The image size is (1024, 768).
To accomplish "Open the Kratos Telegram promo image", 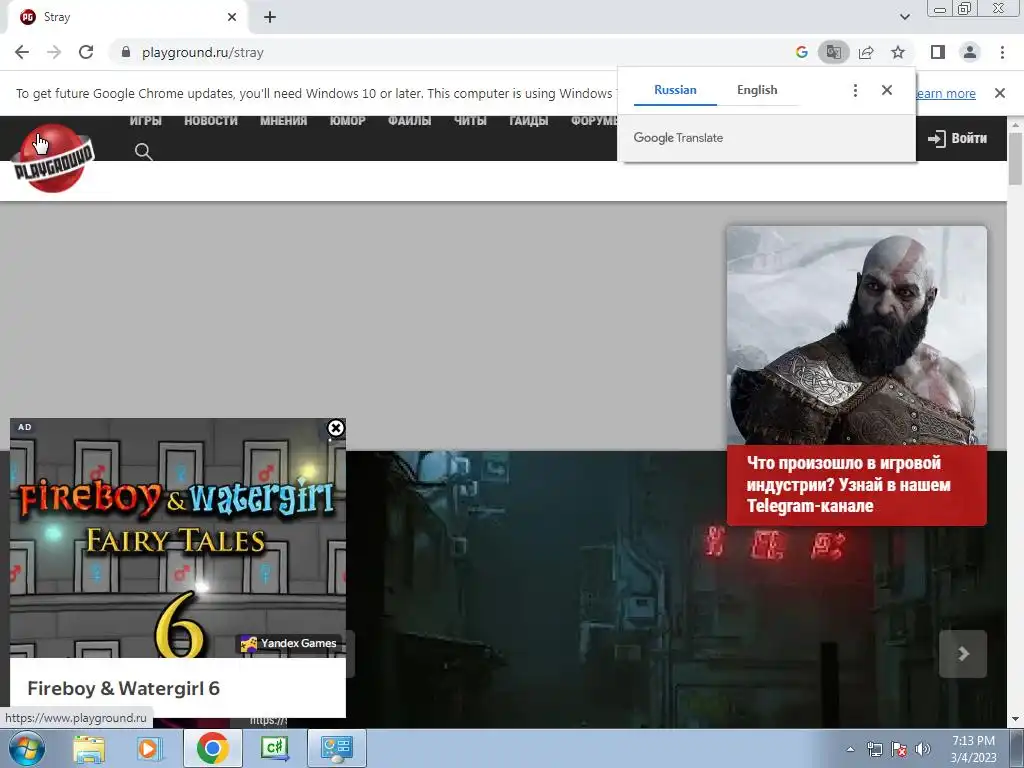I will tap(857, 335).
